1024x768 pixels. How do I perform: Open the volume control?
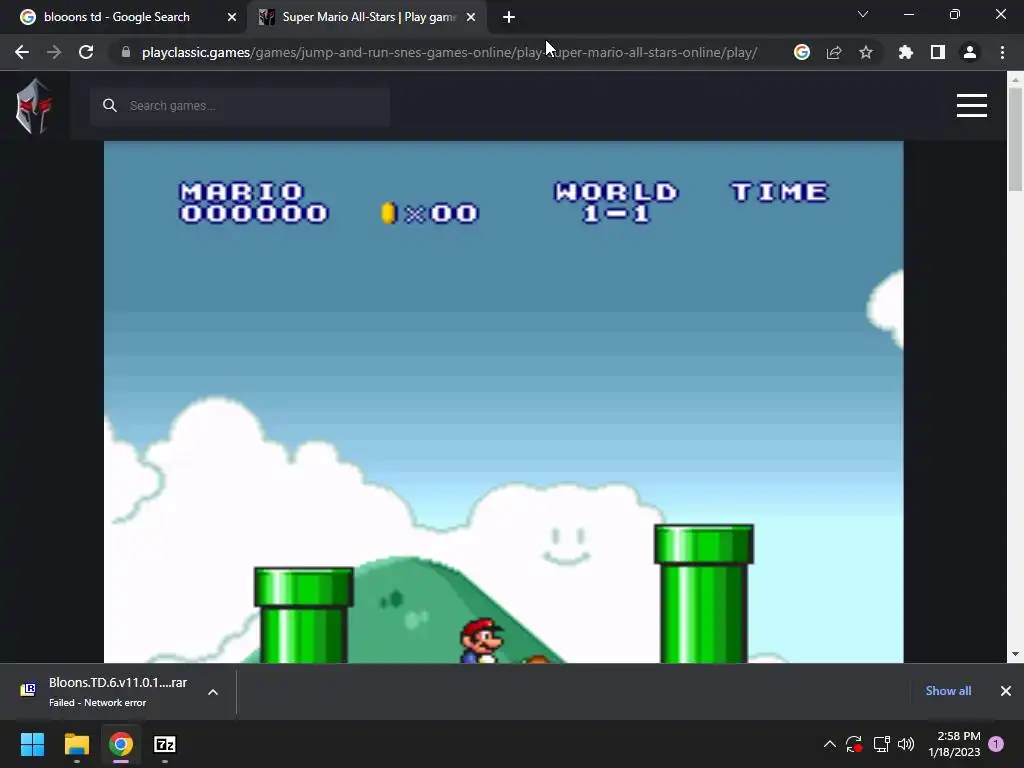(906, 744)
